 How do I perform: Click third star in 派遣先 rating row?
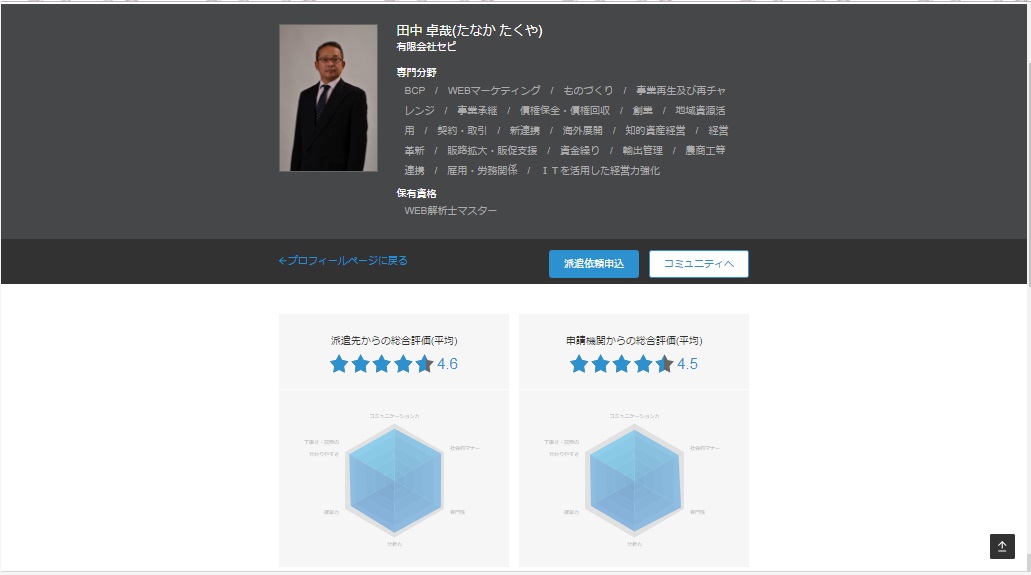[x=382, y=364]
